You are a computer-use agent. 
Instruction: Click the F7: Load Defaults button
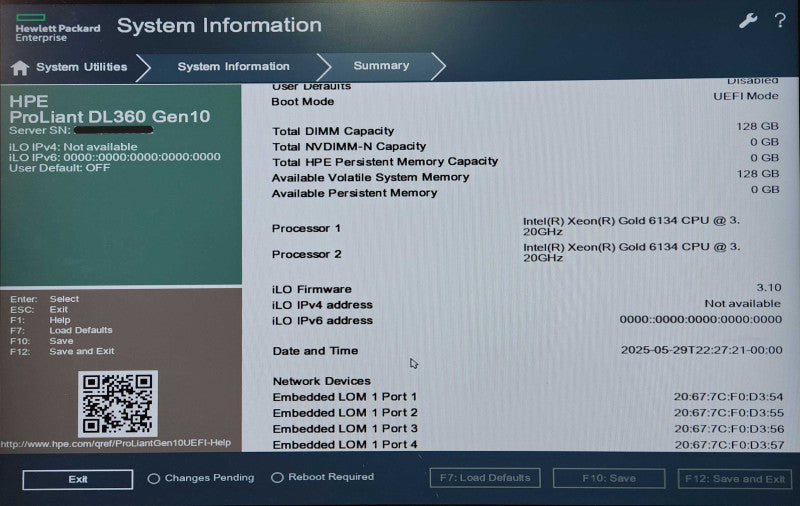485,478
